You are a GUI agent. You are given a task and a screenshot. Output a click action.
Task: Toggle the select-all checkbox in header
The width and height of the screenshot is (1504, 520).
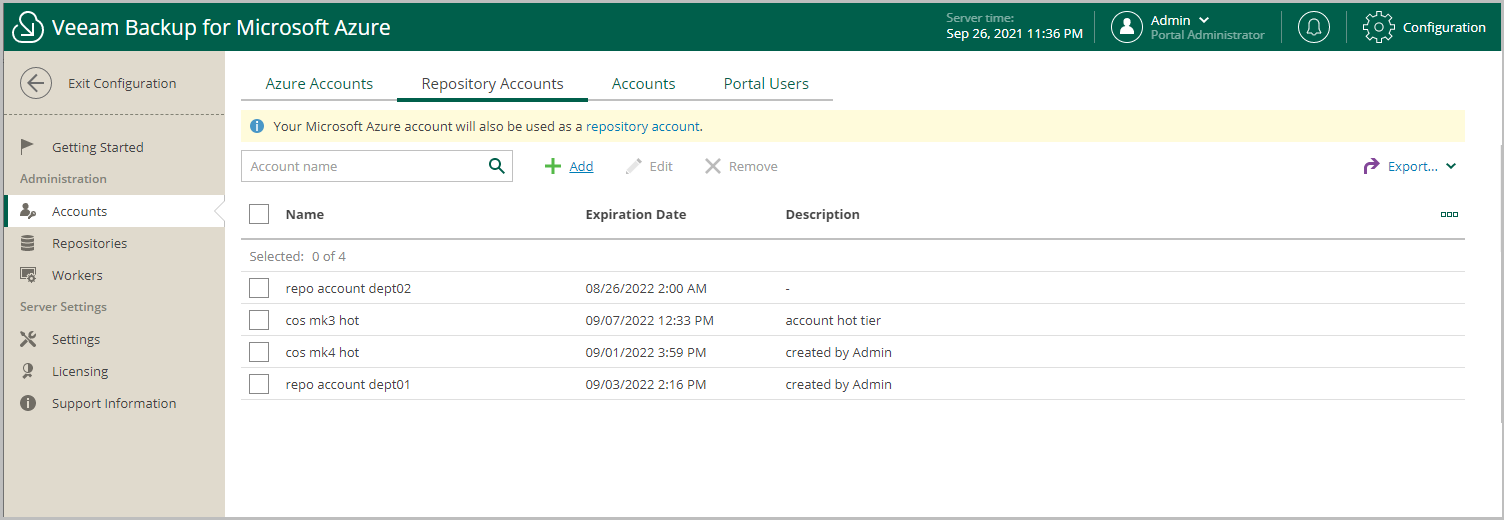point(259,214)
